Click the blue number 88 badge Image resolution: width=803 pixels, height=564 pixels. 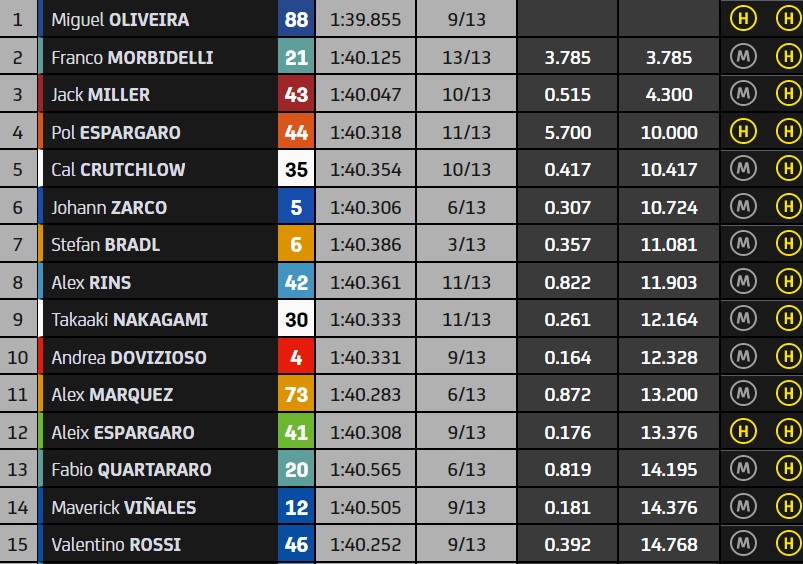(296, 19)
